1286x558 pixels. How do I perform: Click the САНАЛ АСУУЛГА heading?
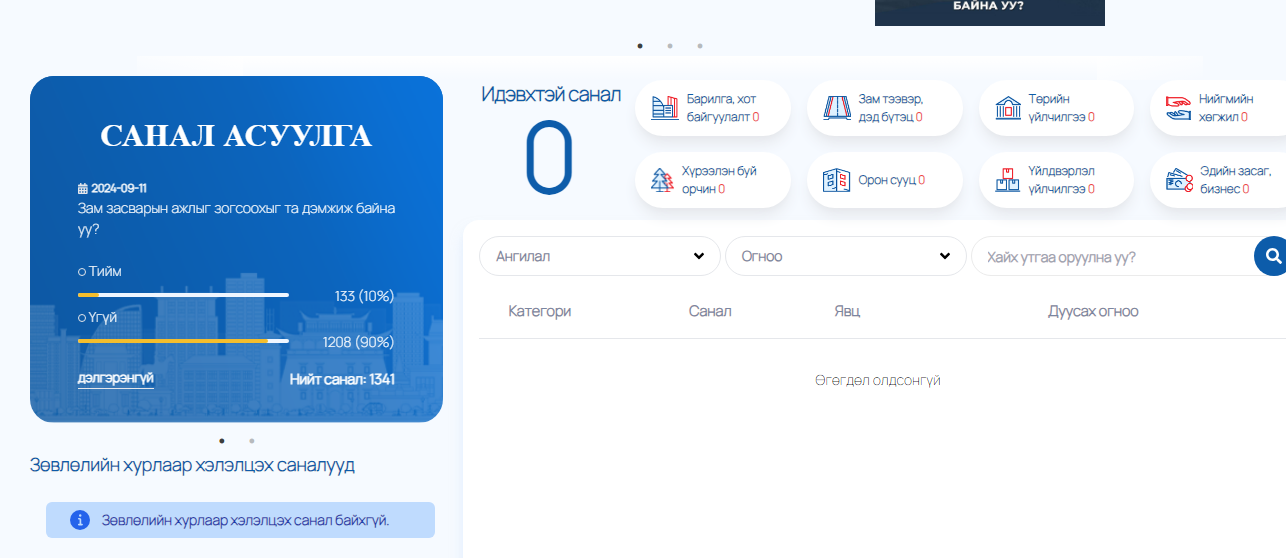236,136
